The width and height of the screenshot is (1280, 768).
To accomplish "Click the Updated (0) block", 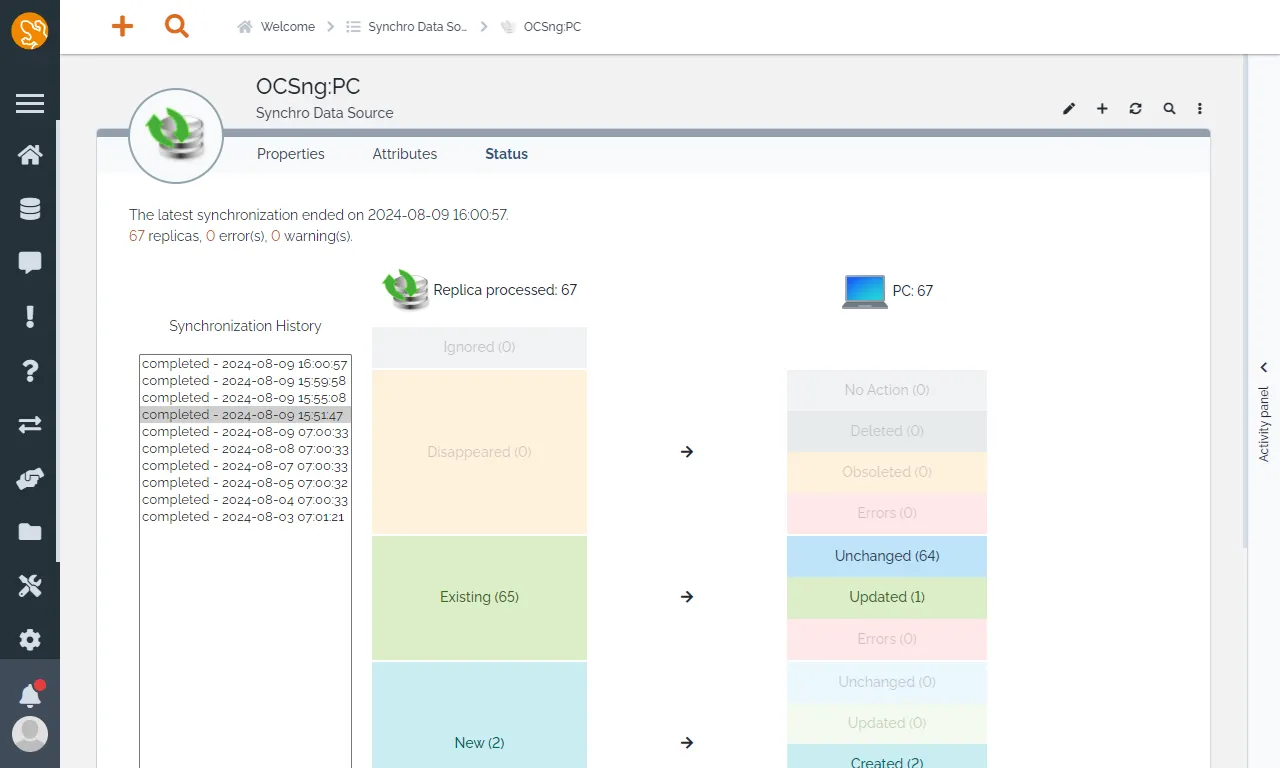I will coord(887,723).
